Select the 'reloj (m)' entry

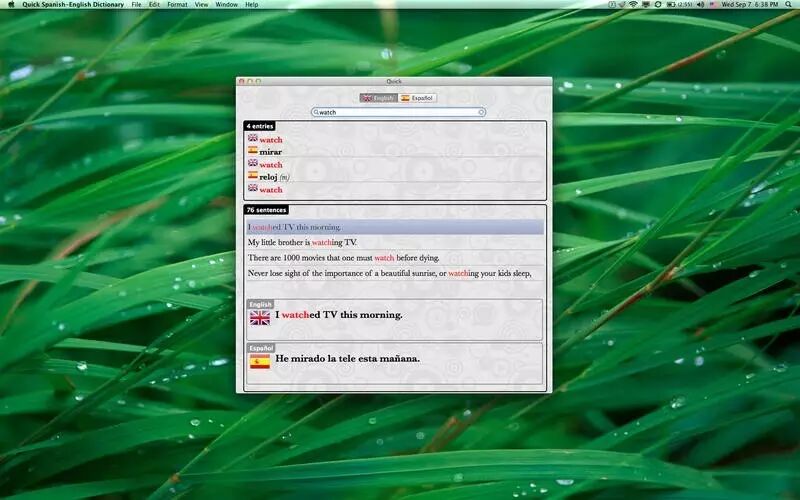(x=274, y=177)
